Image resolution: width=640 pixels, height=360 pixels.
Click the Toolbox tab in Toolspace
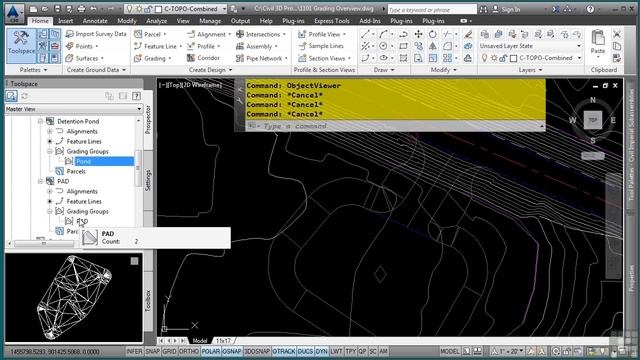148,301
